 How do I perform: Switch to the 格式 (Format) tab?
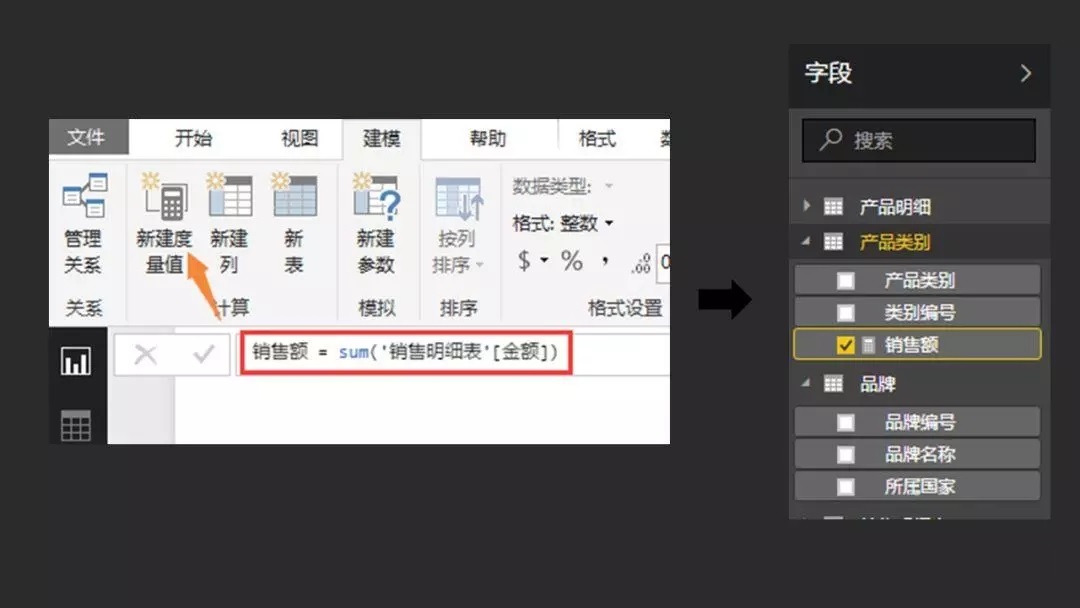[597, 138]
